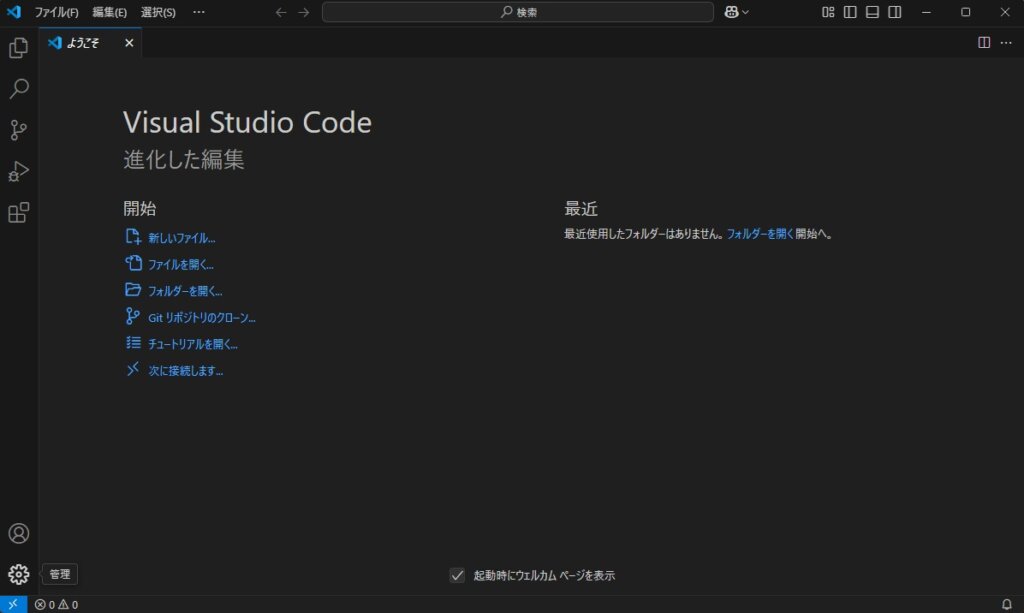Screen dimensions: 1024x613
Task: Minimize the VS Code window
Action: (926, 12)
